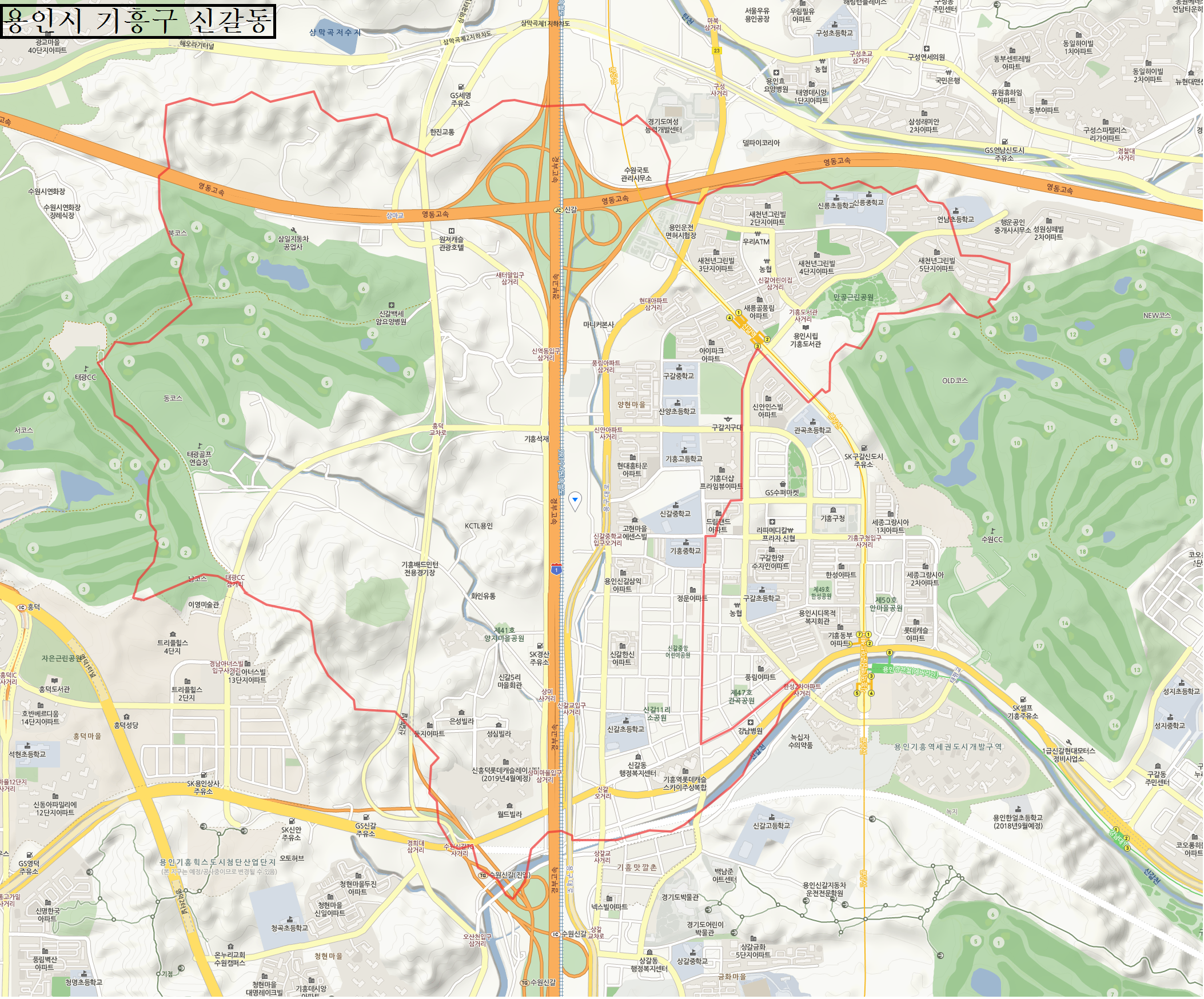Open the 기흥구청 district office label
This screenshot has height=999, width=1204.
tap(833, 520)
